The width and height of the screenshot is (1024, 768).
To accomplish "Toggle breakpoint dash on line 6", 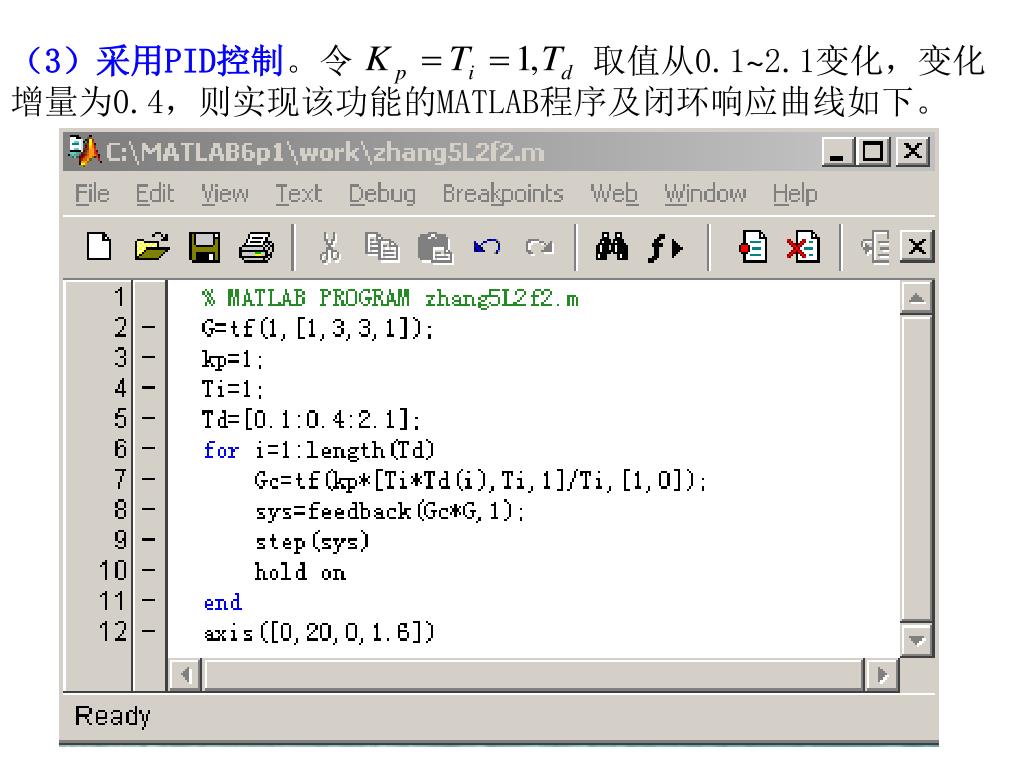I will coord(149,449).
